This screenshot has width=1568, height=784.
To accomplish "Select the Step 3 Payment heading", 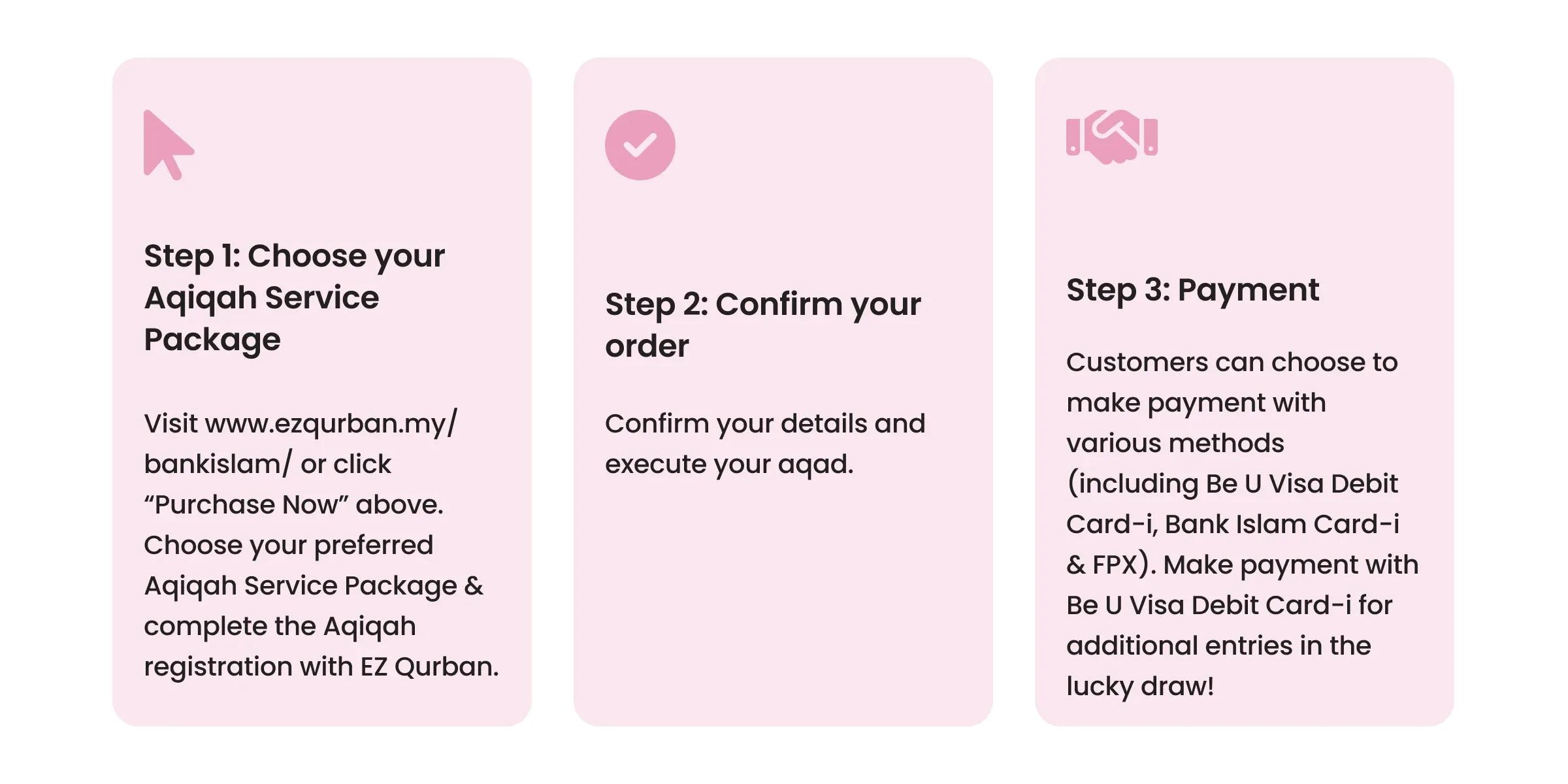I will [x=1192, y=289].
